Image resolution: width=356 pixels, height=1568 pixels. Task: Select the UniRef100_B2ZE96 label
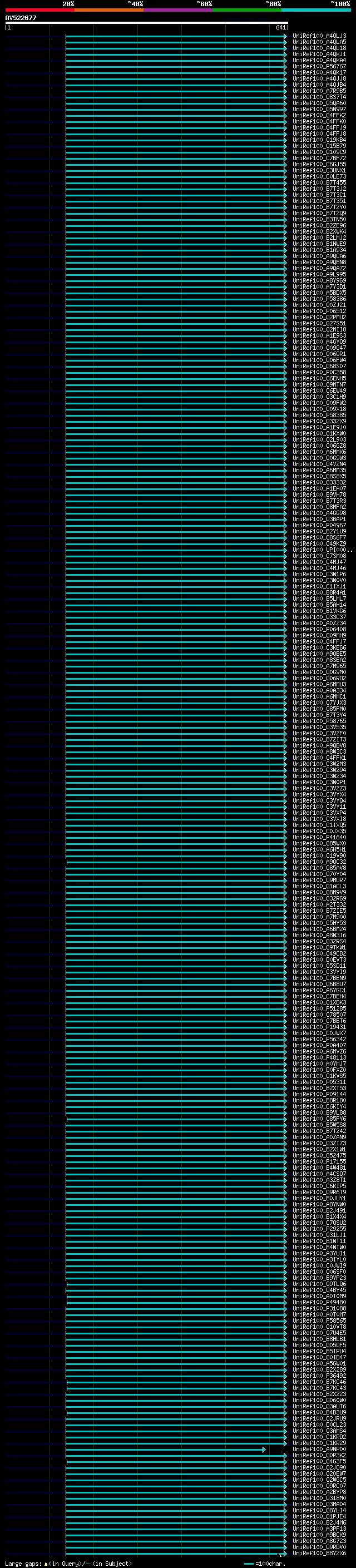click(319, 226)
